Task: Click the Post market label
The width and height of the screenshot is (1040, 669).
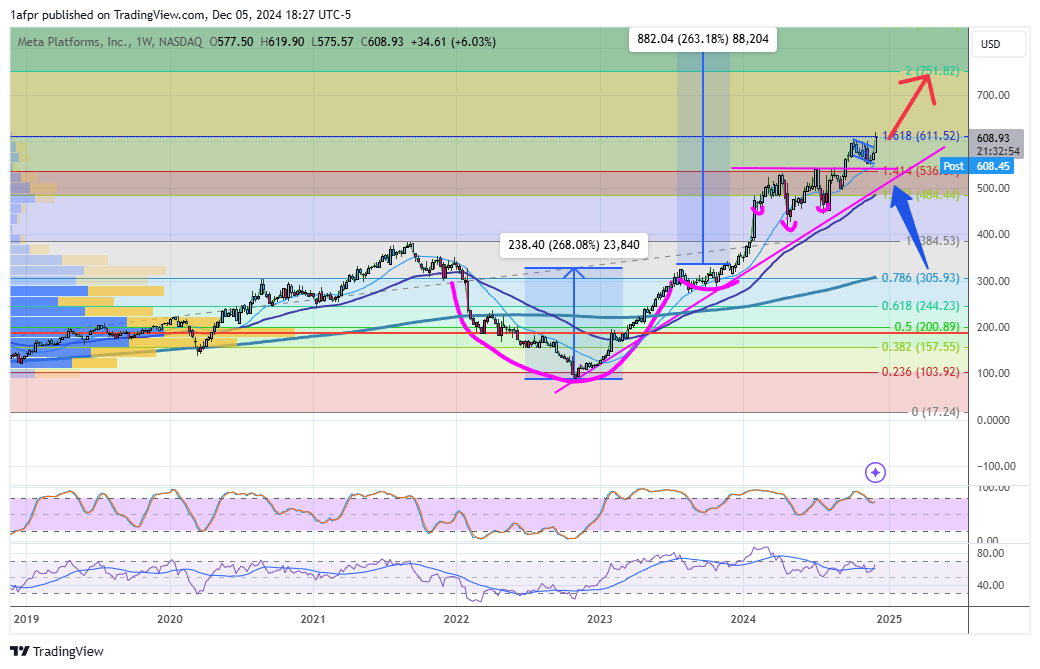Action: pyautogui.click(x=954, y=166)
